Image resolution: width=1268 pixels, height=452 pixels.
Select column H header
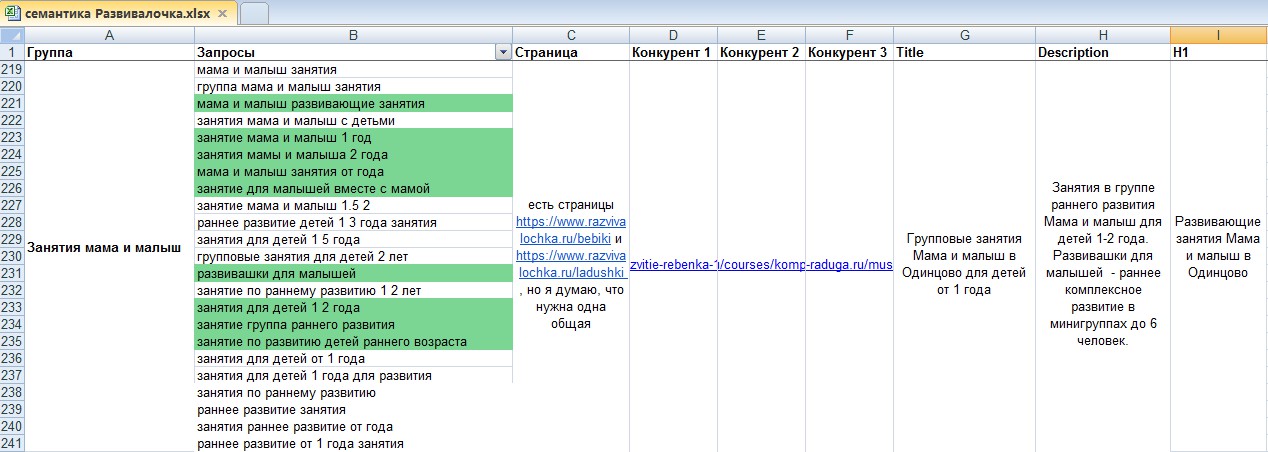pyautogui.click(x=1103, y=35)
